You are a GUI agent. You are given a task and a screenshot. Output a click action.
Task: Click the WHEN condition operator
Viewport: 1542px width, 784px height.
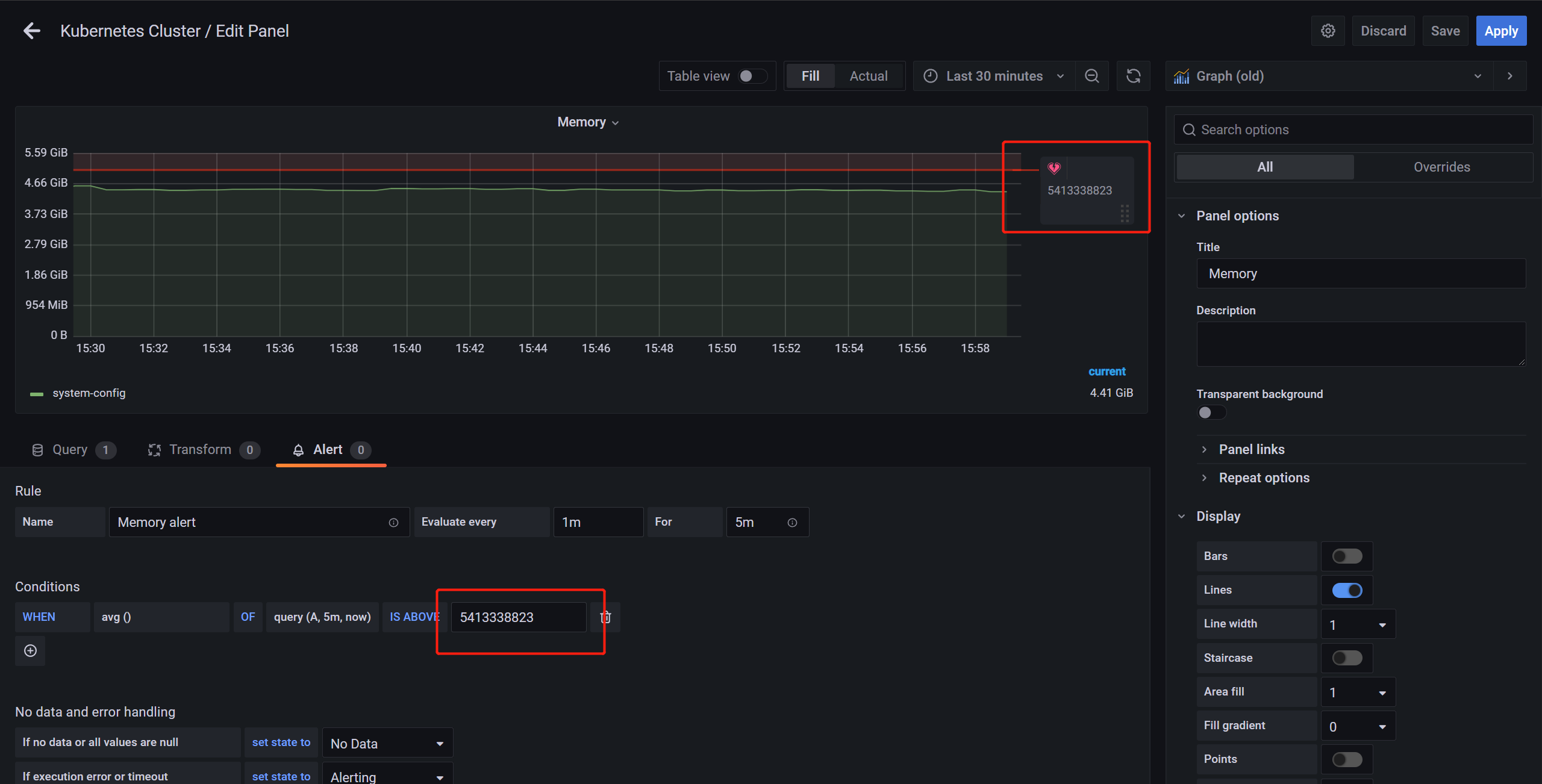52,617
